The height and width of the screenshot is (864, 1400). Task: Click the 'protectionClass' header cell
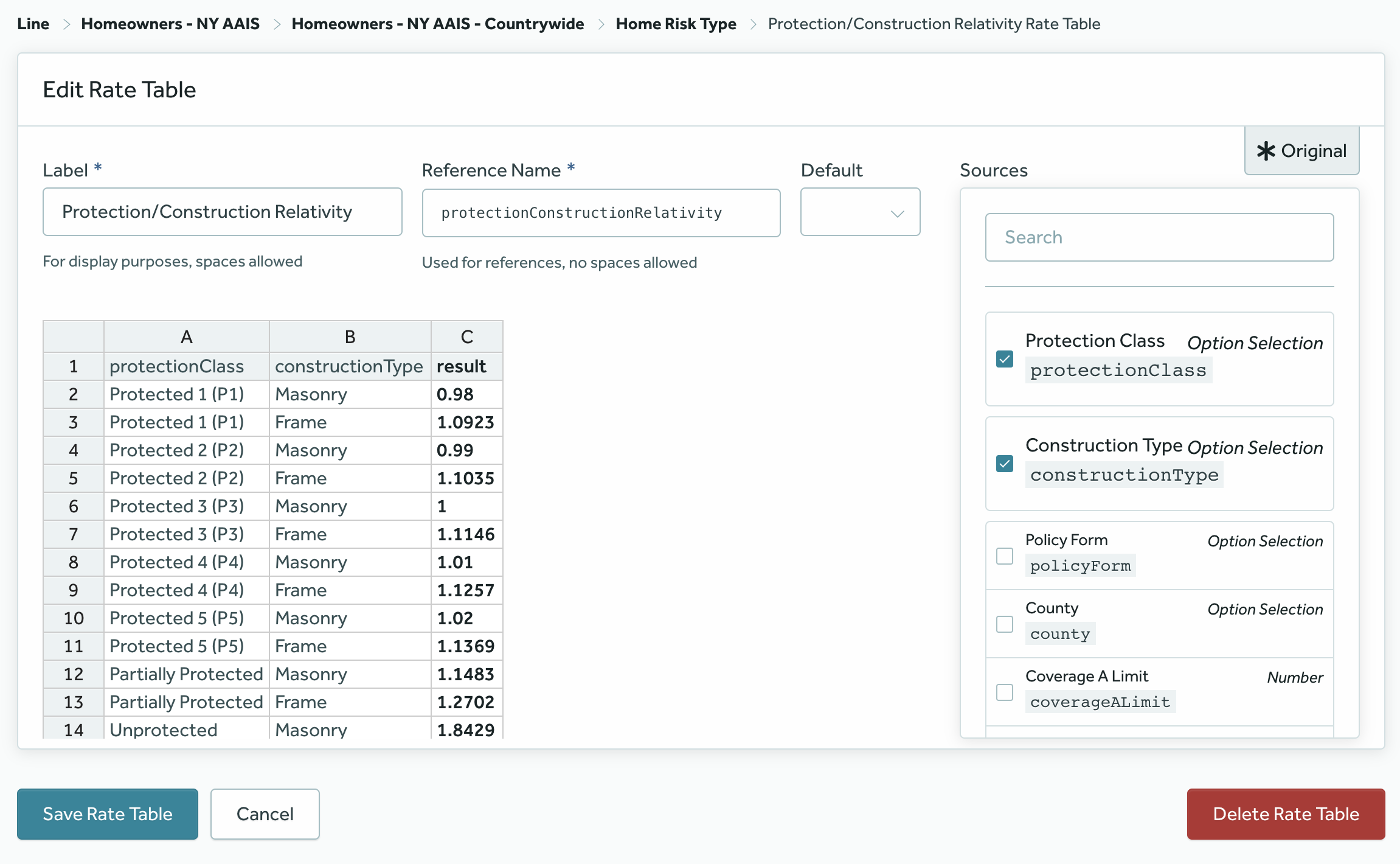pos(187,366)
